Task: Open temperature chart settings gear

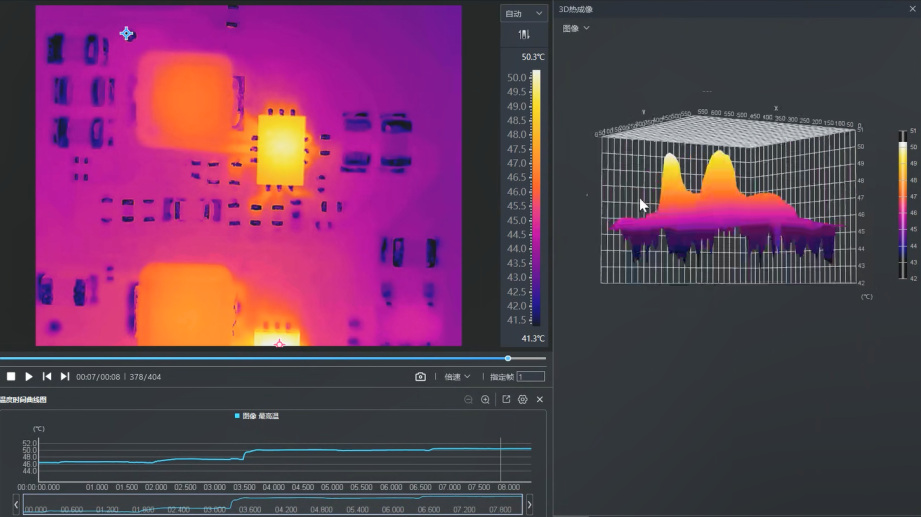Action: pos(523,400)
